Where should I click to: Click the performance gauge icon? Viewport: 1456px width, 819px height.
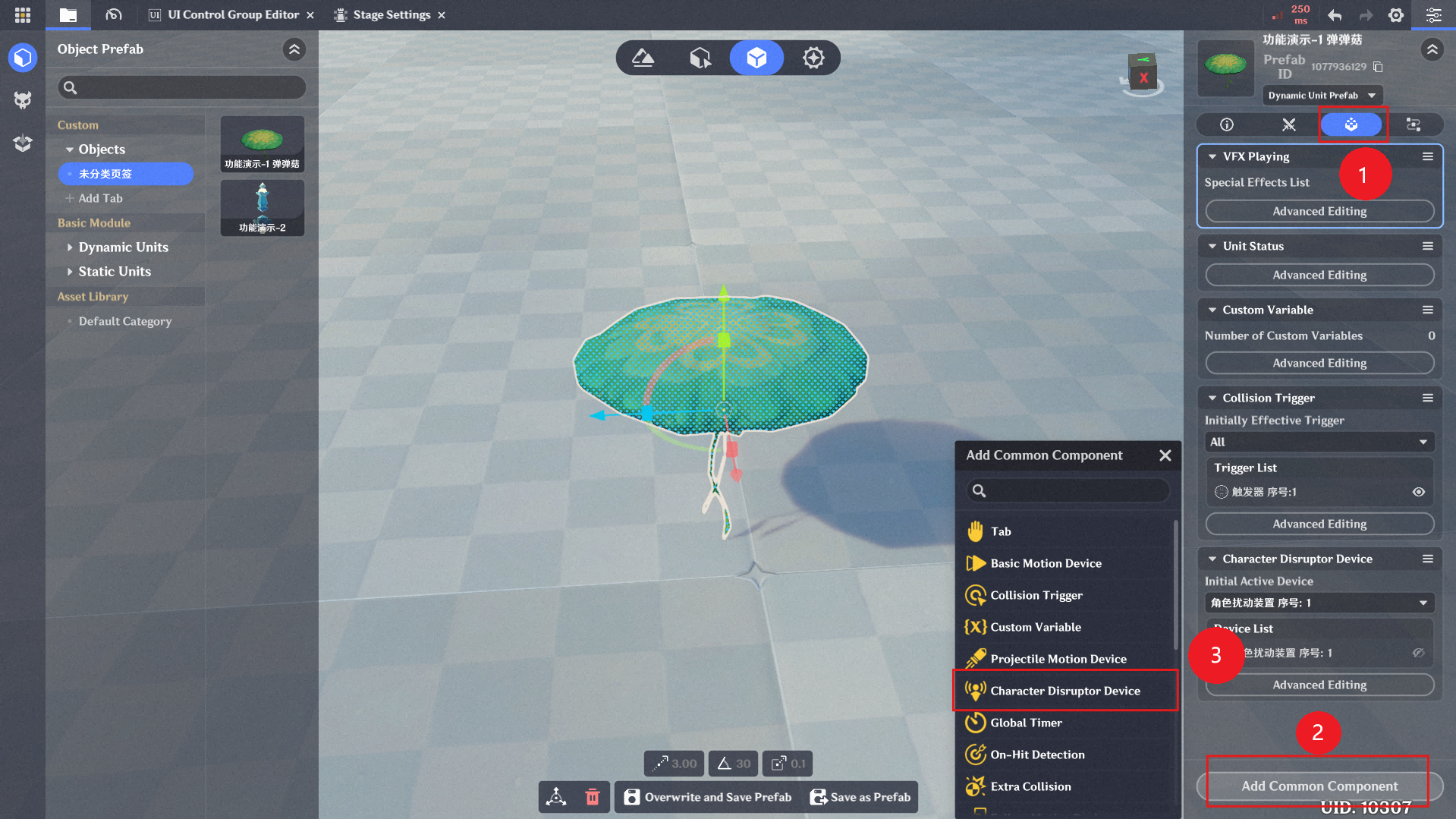(x=114, y=14)
